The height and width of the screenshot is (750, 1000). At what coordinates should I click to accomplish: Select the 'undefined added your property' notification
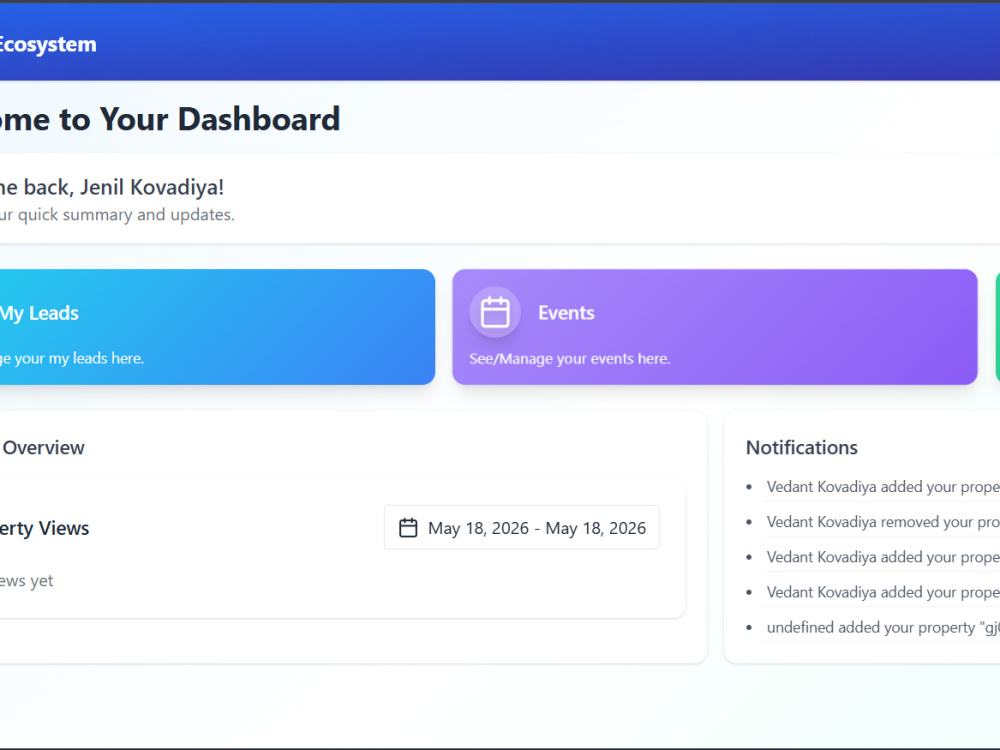pyautogui.click(x=883, y=628)
